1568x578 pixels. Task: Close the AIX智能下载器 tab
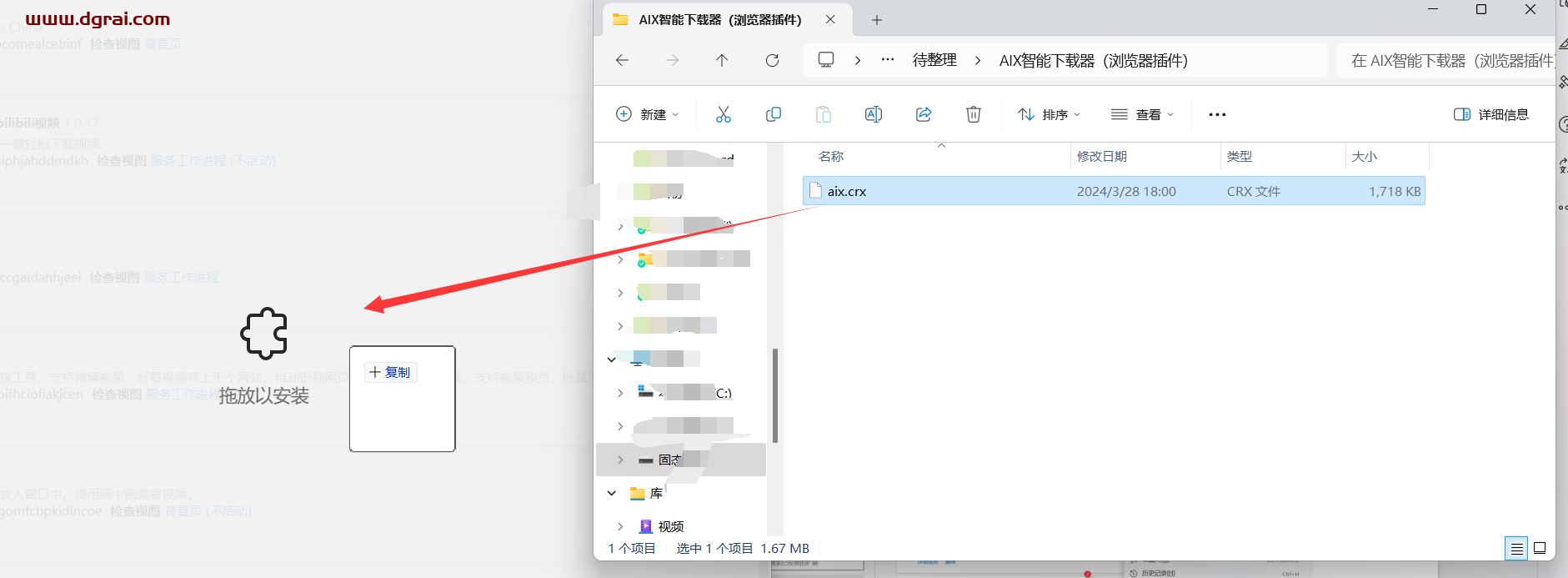(x=830, y=19)
